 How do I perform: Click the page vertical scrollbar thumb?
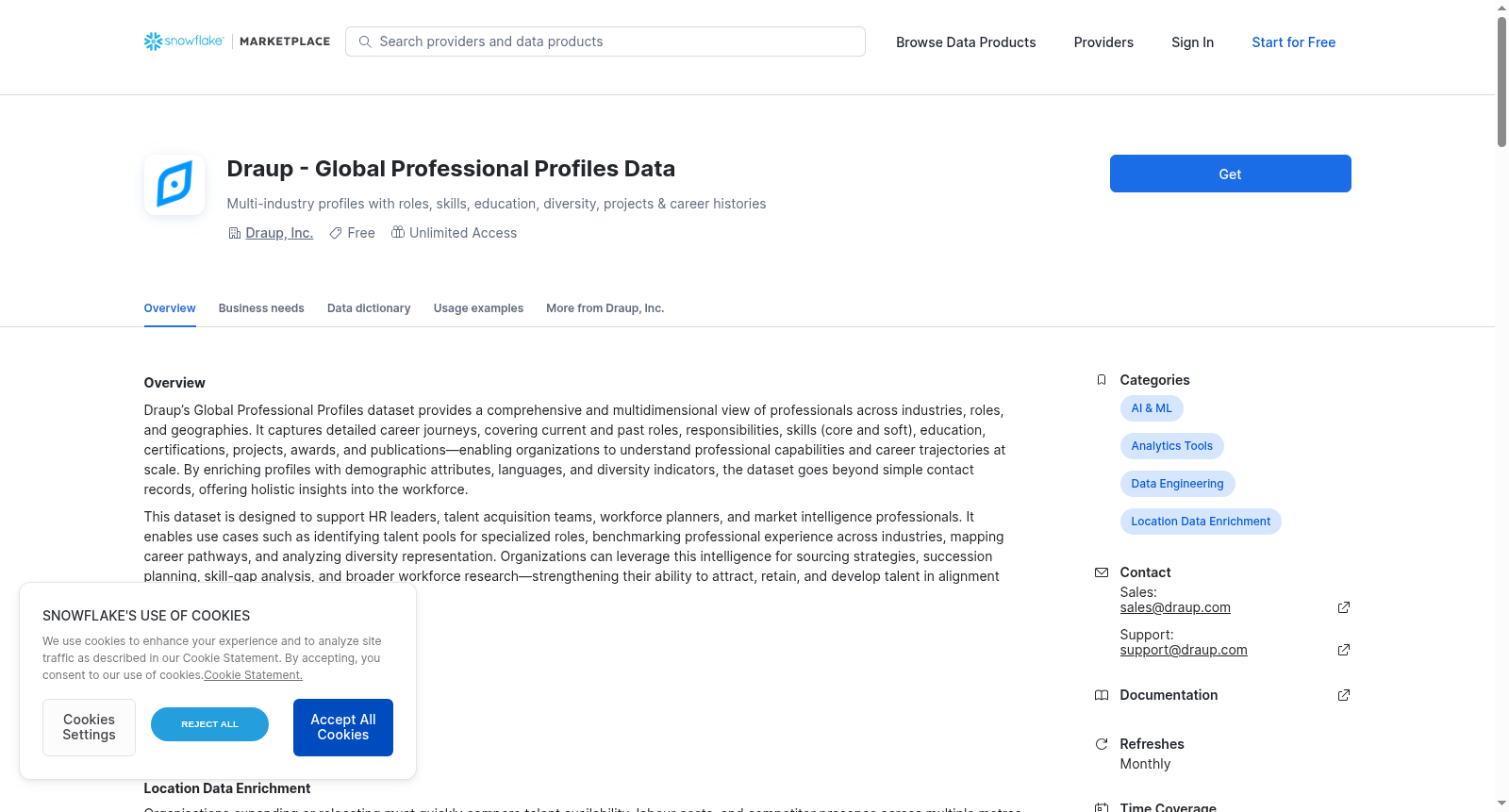pos(1502,82)
